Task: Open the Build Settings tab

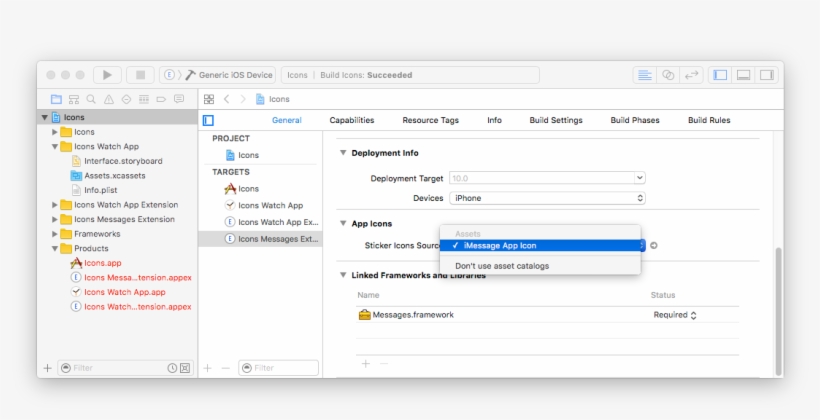Action: click(x=556, y=120)
